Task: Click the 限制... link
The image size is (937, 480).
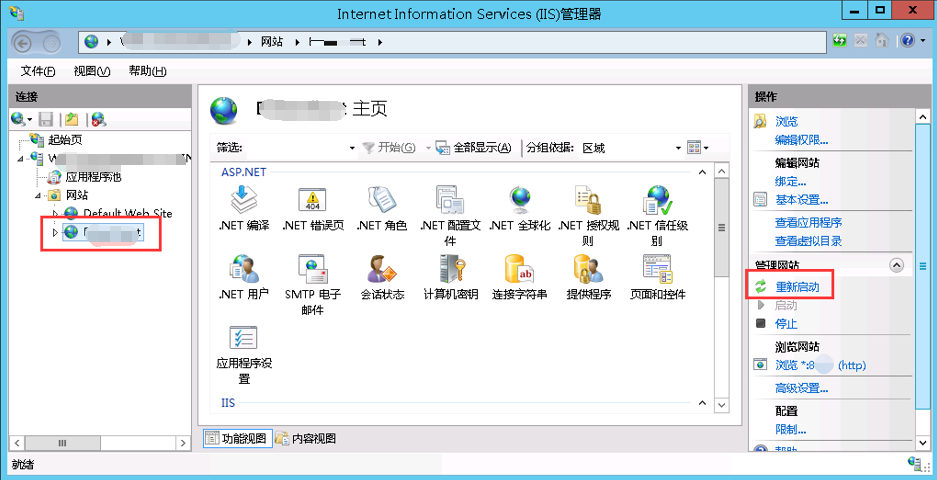Action: click(x=791, y=430)
